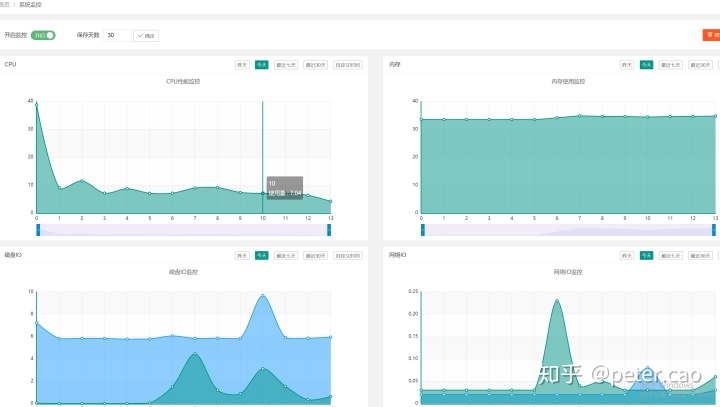
Task: Choose 最近30天 in the 内存 panel
Action: [700, 65]
